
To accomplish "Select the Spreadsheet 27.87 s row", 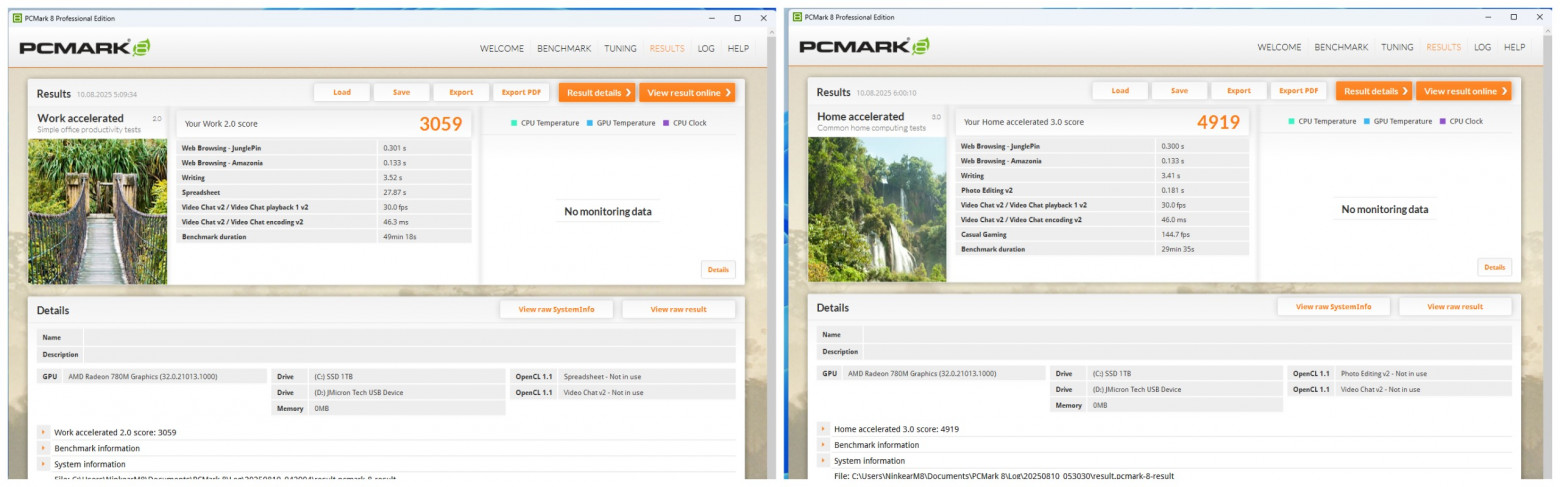I will tap(325, 192).
